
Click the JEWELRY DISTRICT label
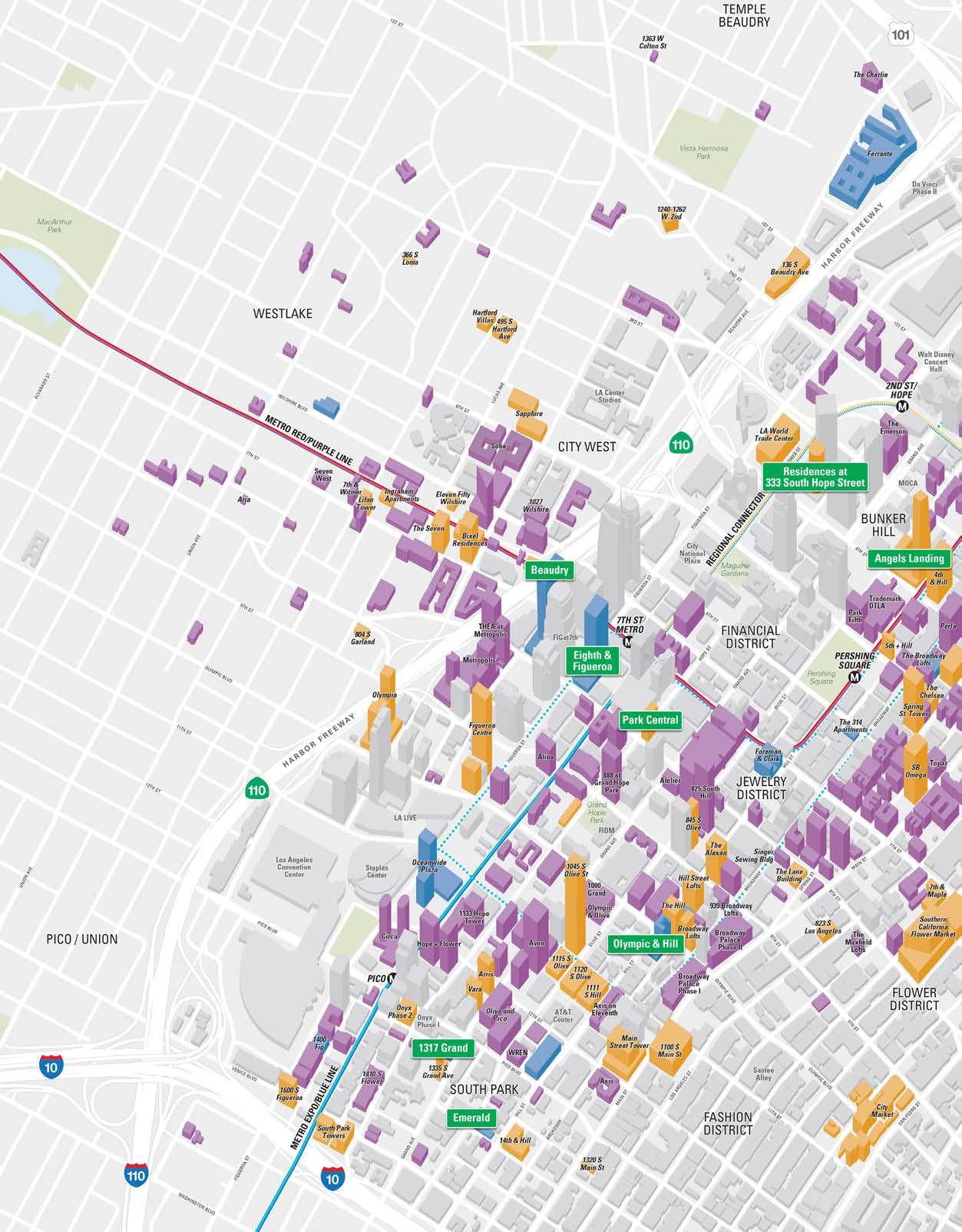(762, 788)
